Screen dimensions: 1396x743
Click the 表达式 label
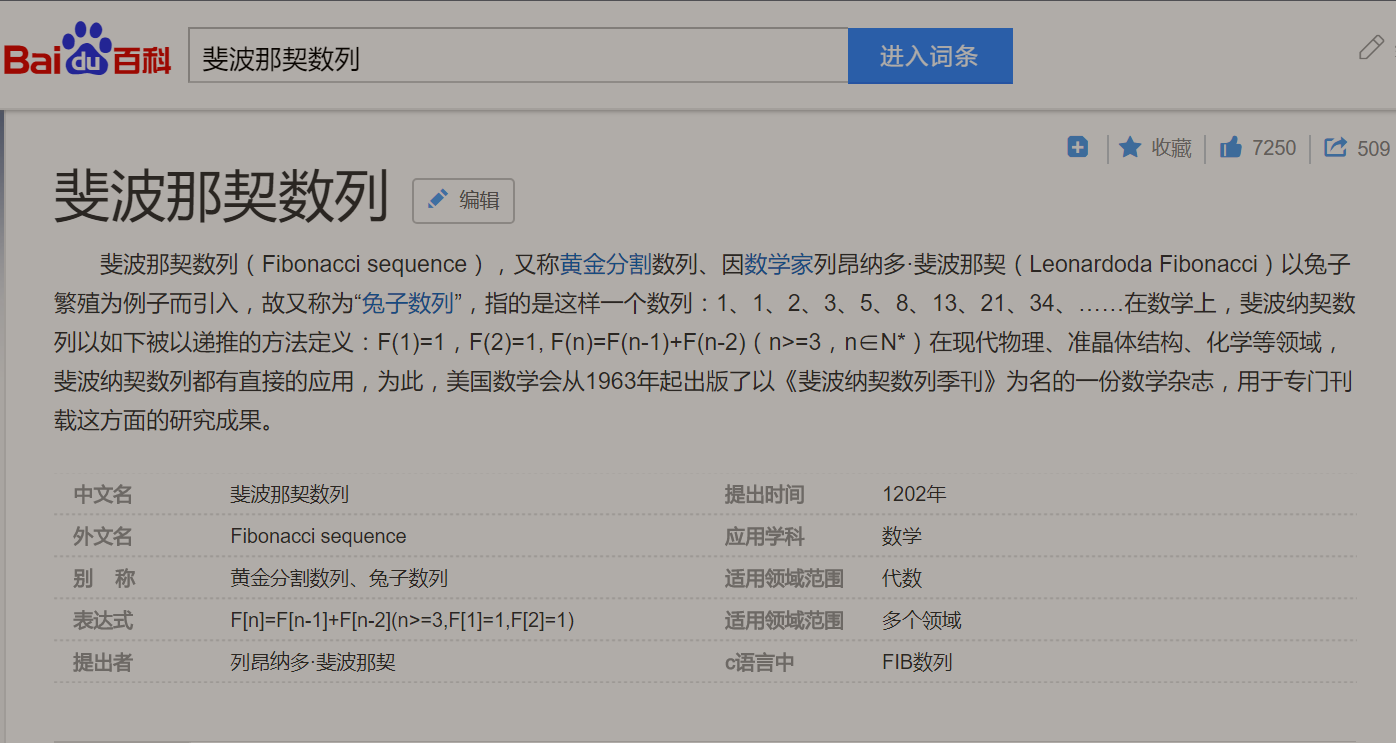tap(103, 620)
